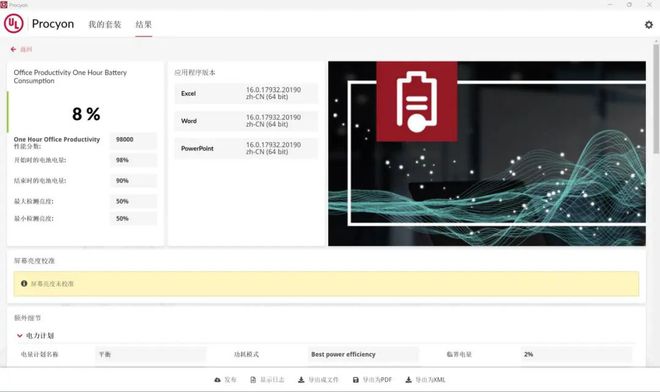The width and height of the screenshot is (660, 392).
Task: Click the 2% 临界电量 value
Action: click(576, 355)
